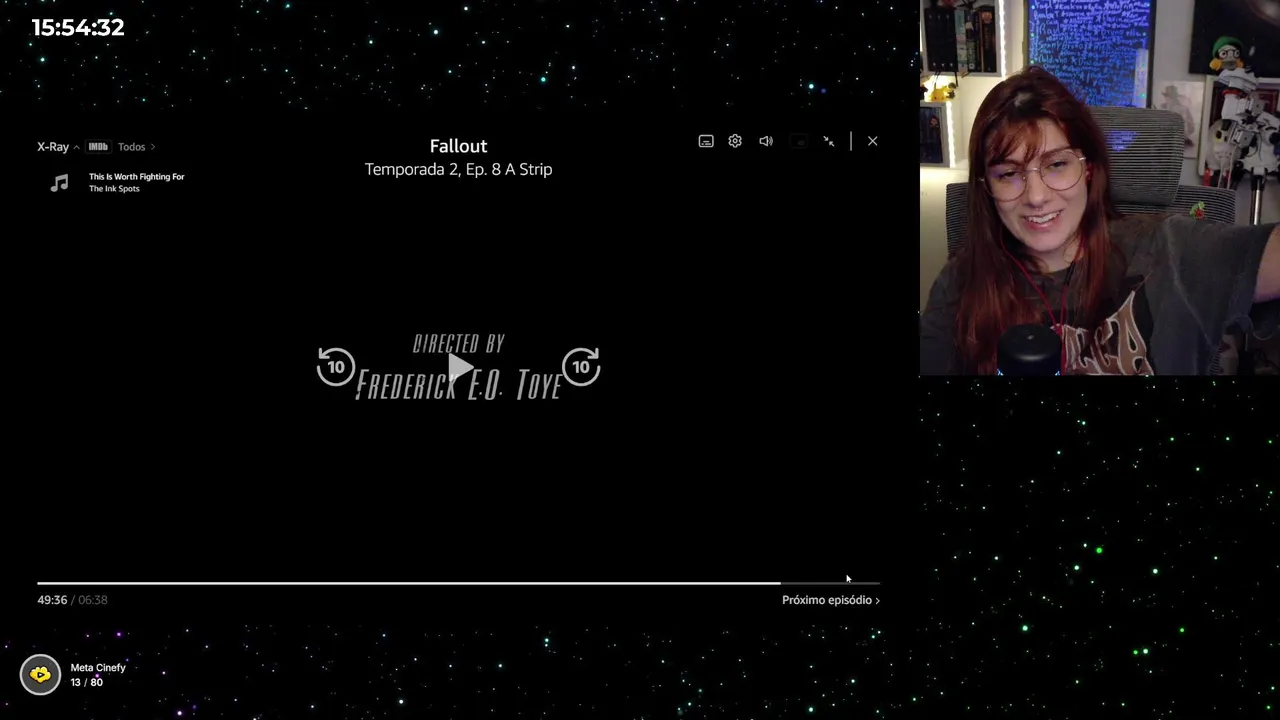Click the remaining time 06:38

[x=93, y=600]
